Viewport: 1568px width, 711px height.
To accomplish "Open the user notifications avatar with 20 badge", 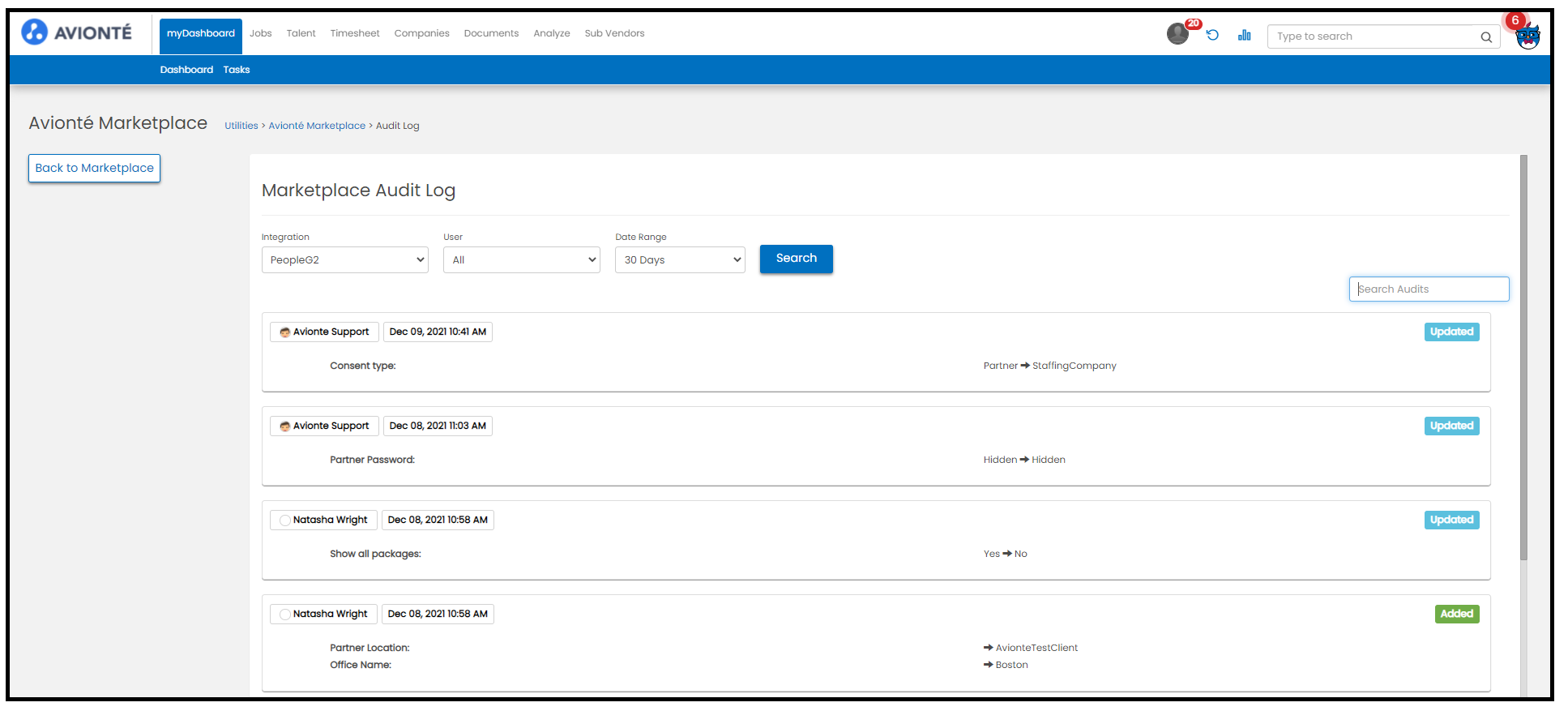I will [x=1177, y=34].
